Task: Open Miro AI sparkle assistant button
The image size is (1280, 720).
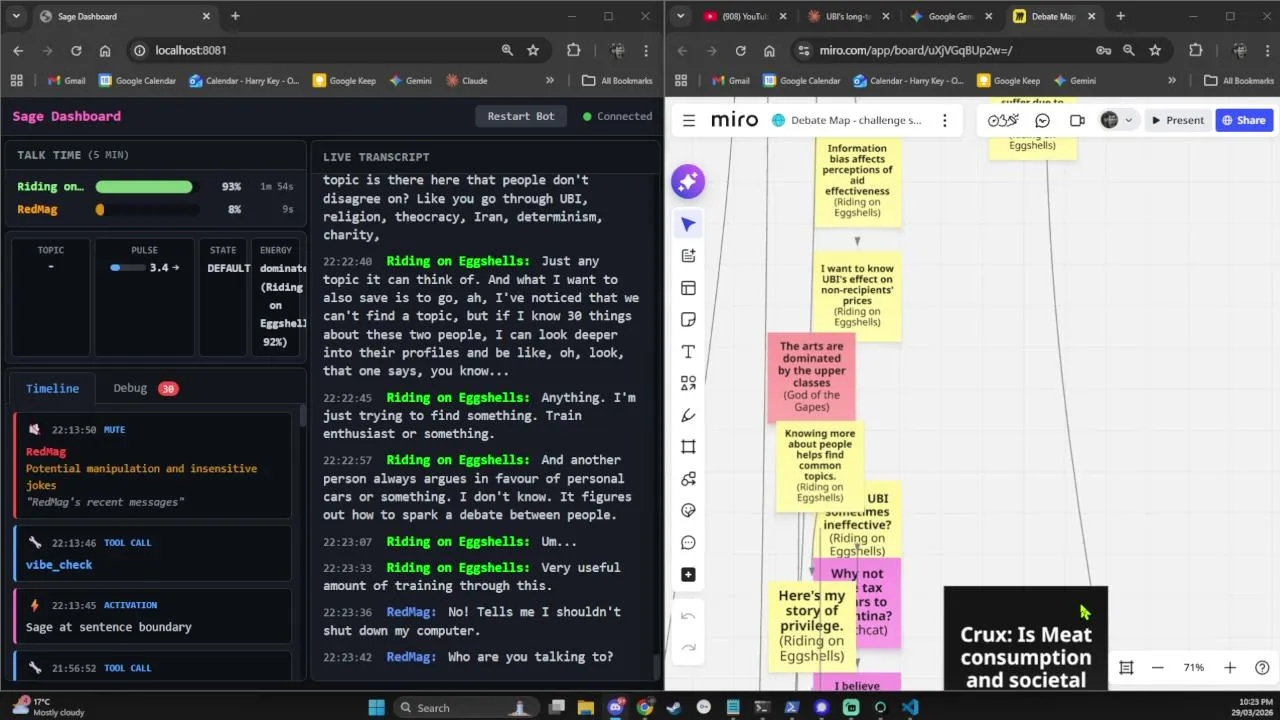Action: click(688, 181)
